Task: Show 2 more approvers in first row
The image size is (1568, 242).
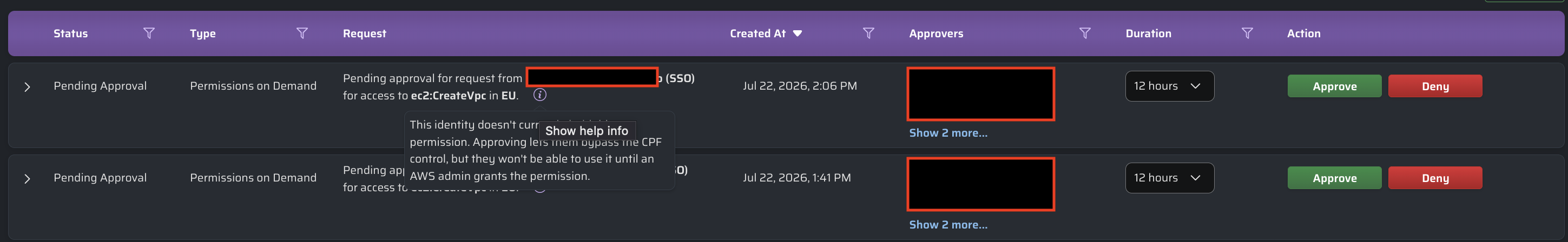Action: pos(948,132)
